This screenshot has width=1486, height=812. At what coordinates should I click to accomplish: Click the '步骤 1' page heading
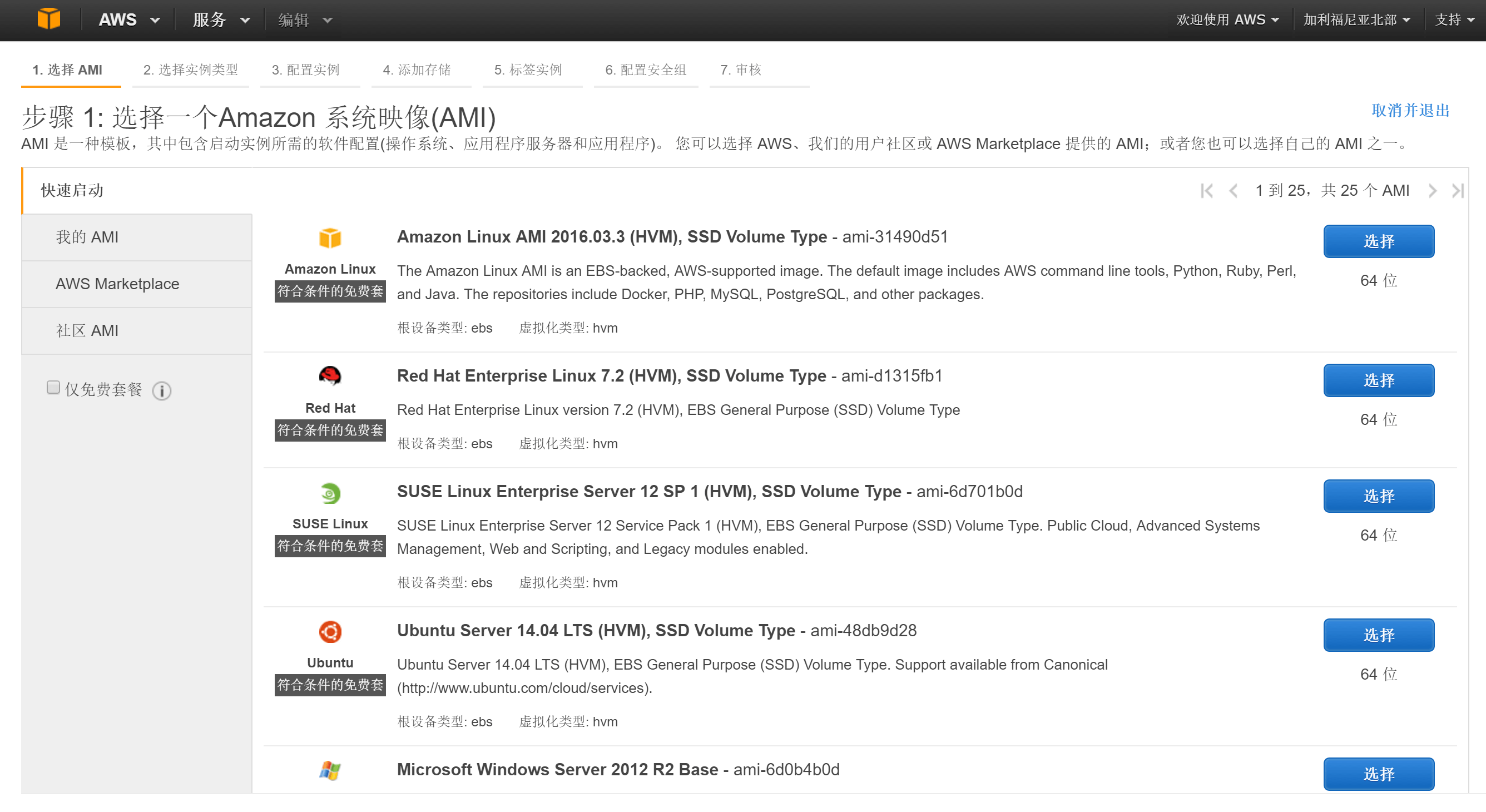coord(259,118)
